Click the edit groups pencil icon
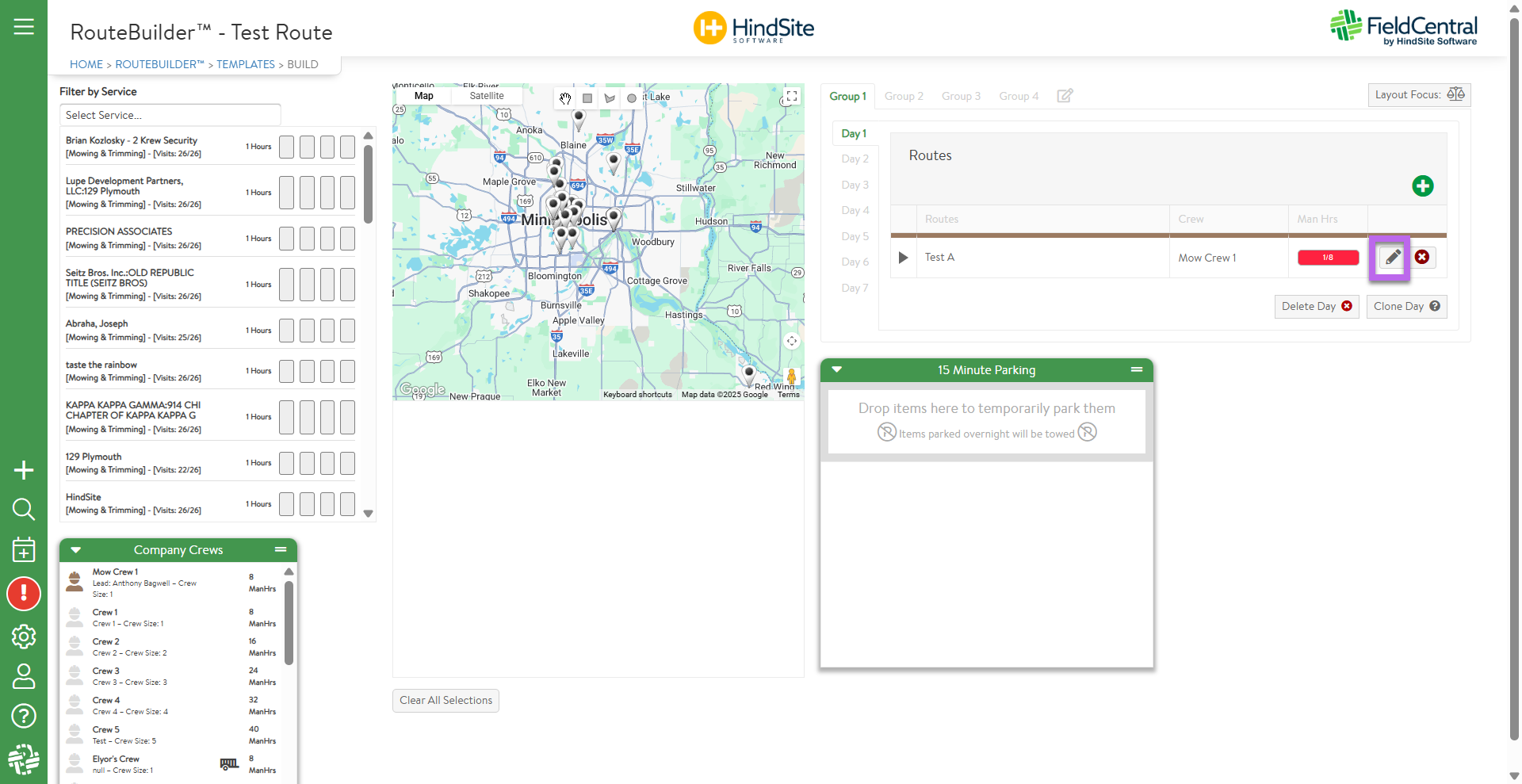Screen dimensions: 1522x784 [1065, 96]
